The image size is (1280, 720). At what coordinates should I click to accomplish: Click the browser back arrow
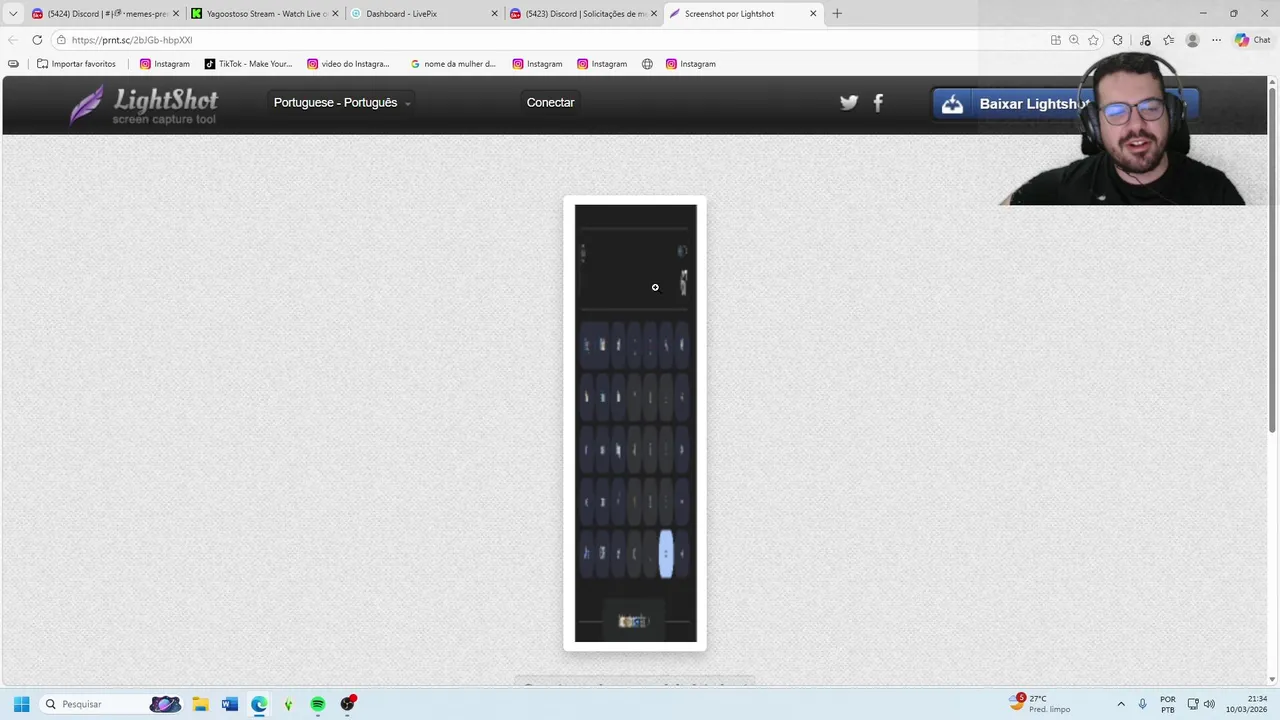coord(13,40)
